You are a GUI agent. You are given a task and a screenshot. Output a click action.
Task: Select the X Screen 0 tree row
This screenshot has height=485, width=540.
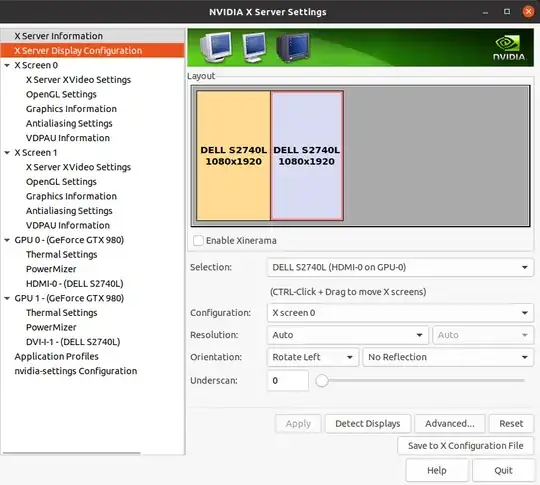point(93,65)
